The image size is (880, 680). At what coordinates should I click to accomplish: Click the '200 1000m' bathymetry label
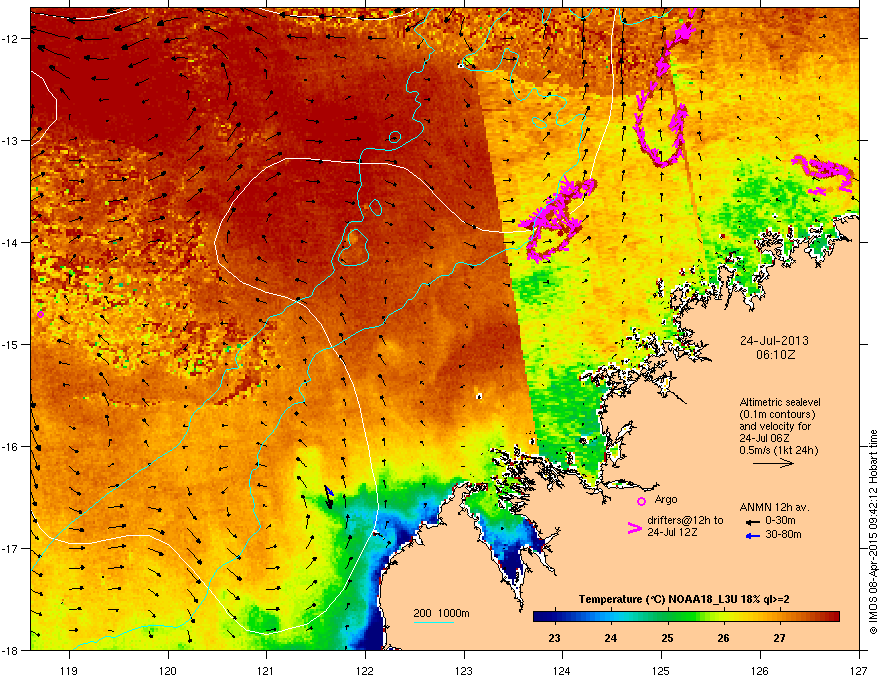coord(441,613)
